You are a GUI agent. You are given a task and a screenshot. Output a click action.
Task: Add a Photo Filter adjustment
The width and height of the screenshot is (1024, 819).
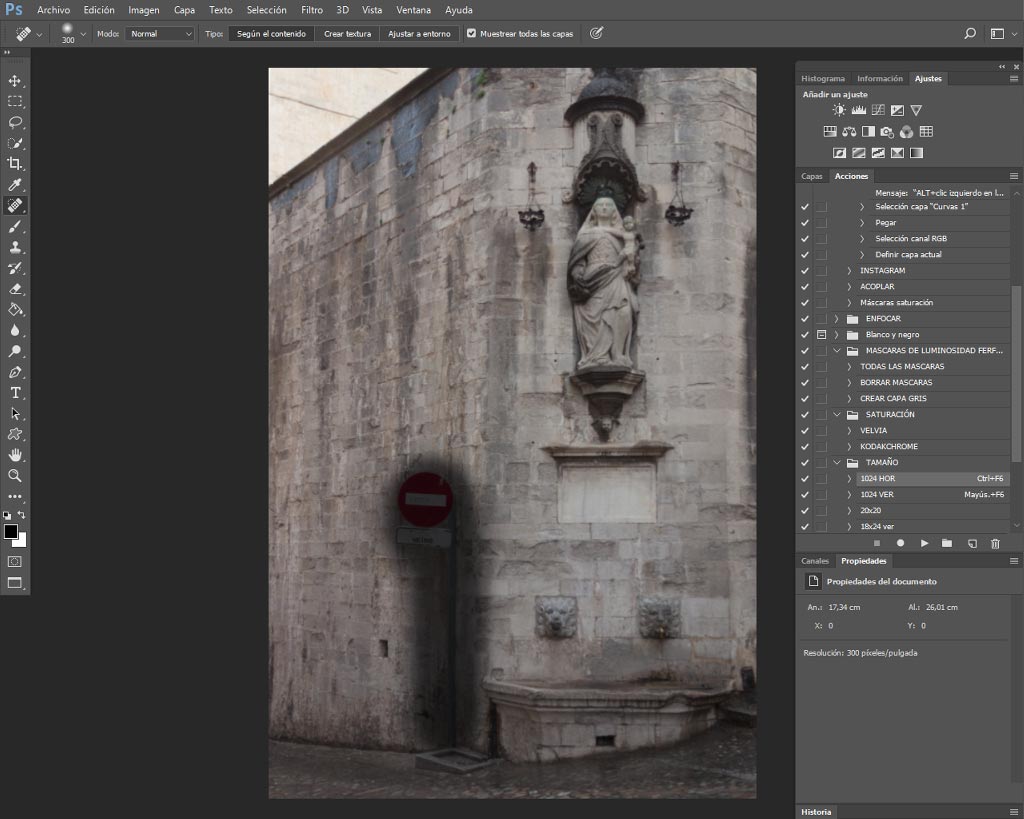coord(886,132)
